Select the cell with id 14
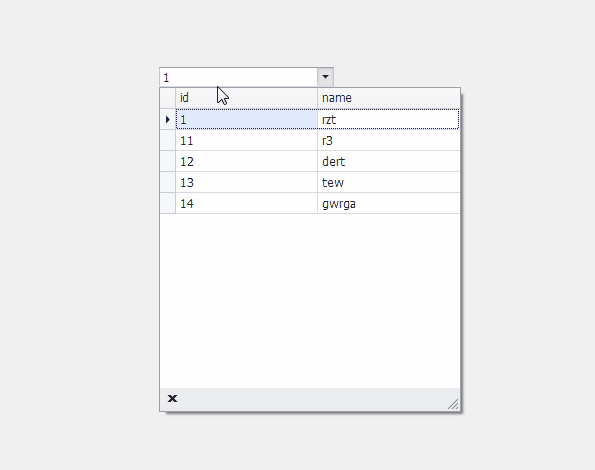The width and height of the screenshot is (595, 470). click(247, 203)
